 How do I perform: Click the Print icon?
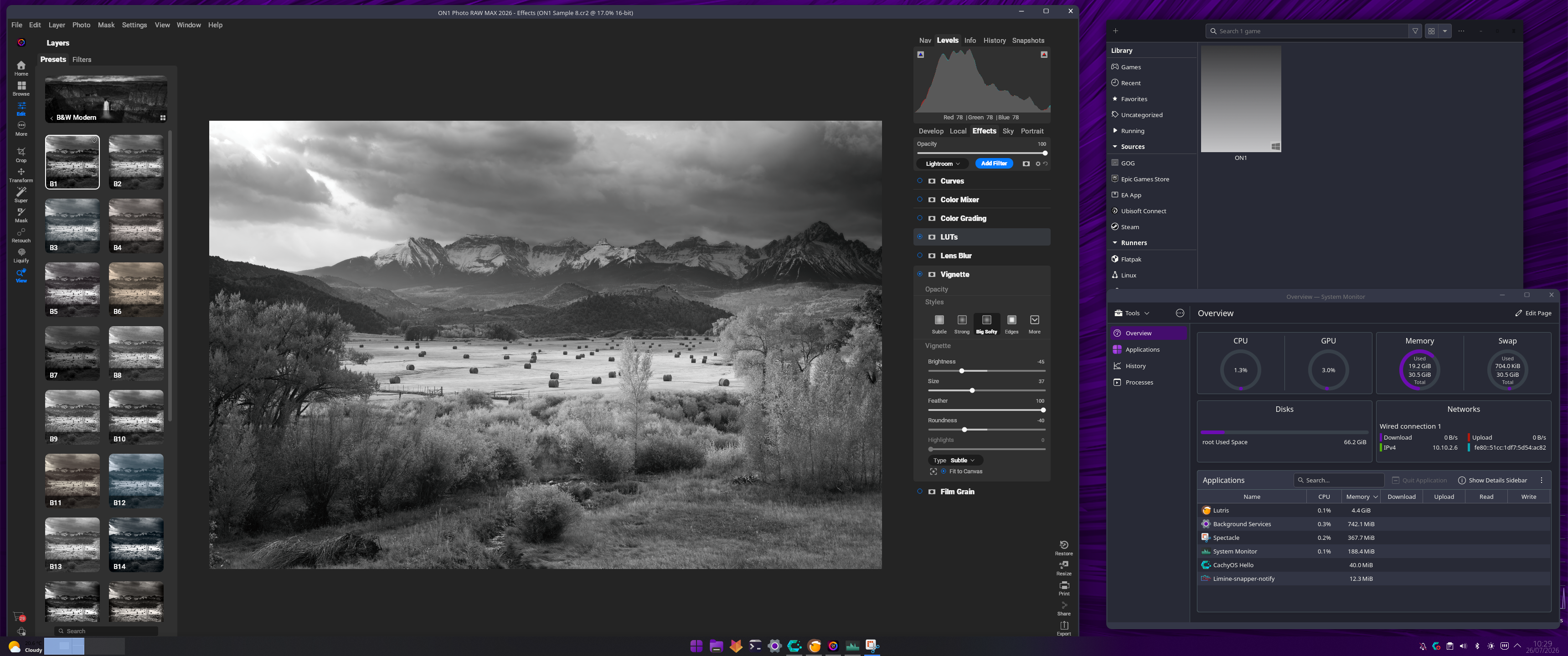click(x=1063, y=588)
